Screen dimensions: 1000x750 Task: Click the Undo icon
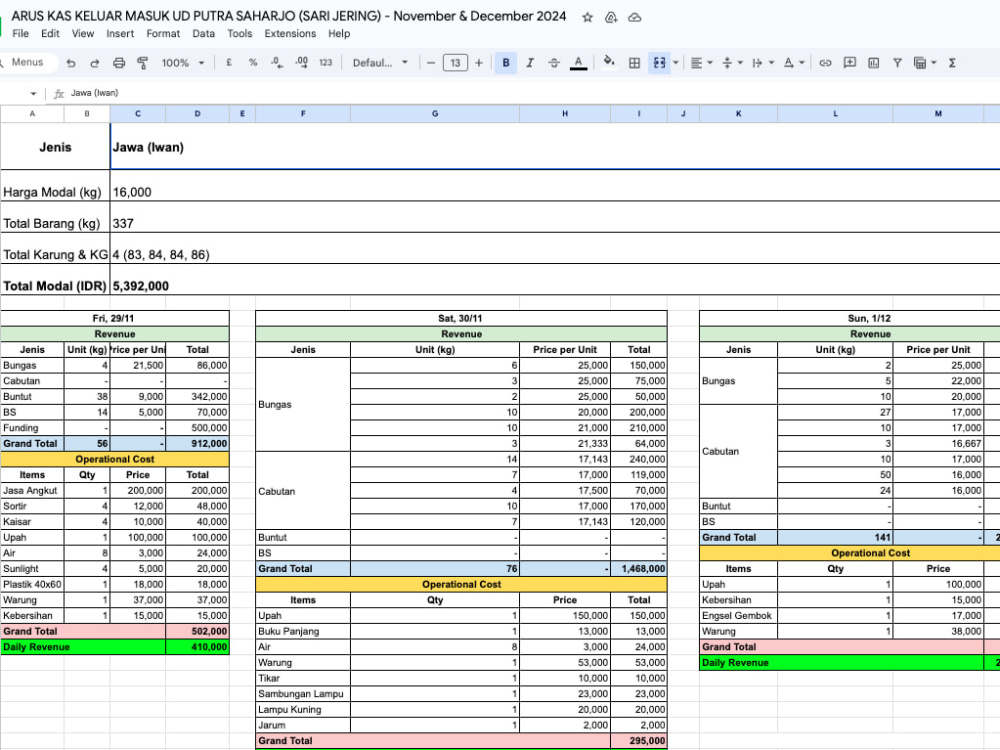tap(71, 62)
